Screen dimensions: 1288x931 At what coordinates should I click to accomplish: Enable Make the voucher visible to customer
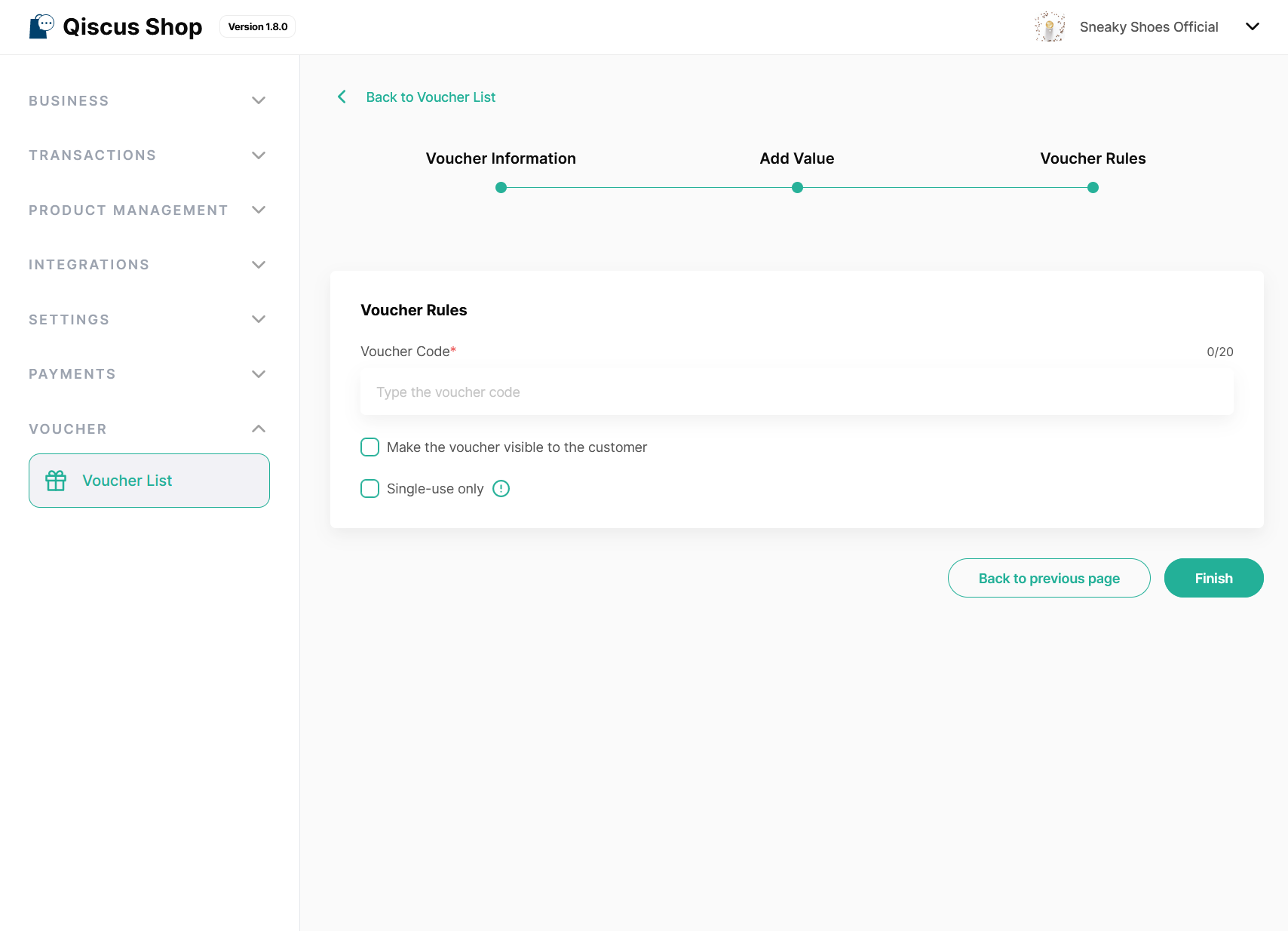370,447
